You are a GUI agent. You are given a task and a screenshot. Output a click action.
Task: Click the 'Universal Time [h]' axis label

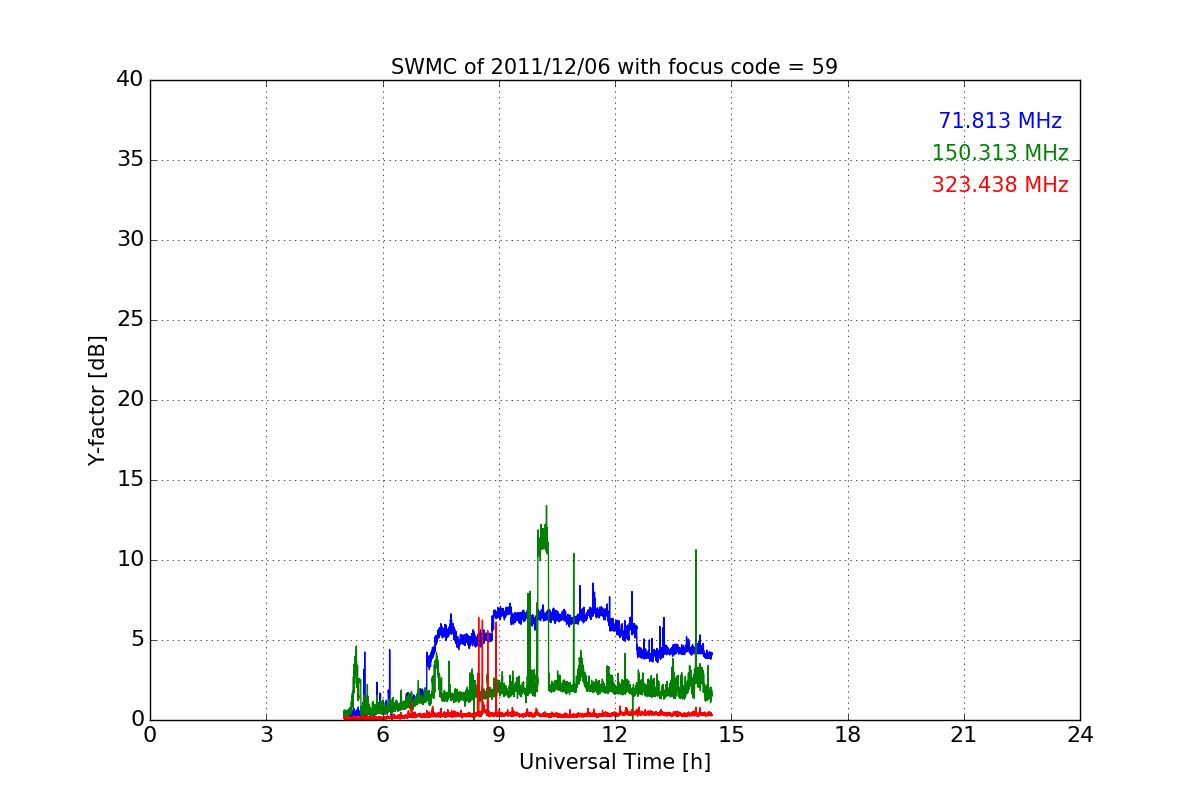(614, 762)
